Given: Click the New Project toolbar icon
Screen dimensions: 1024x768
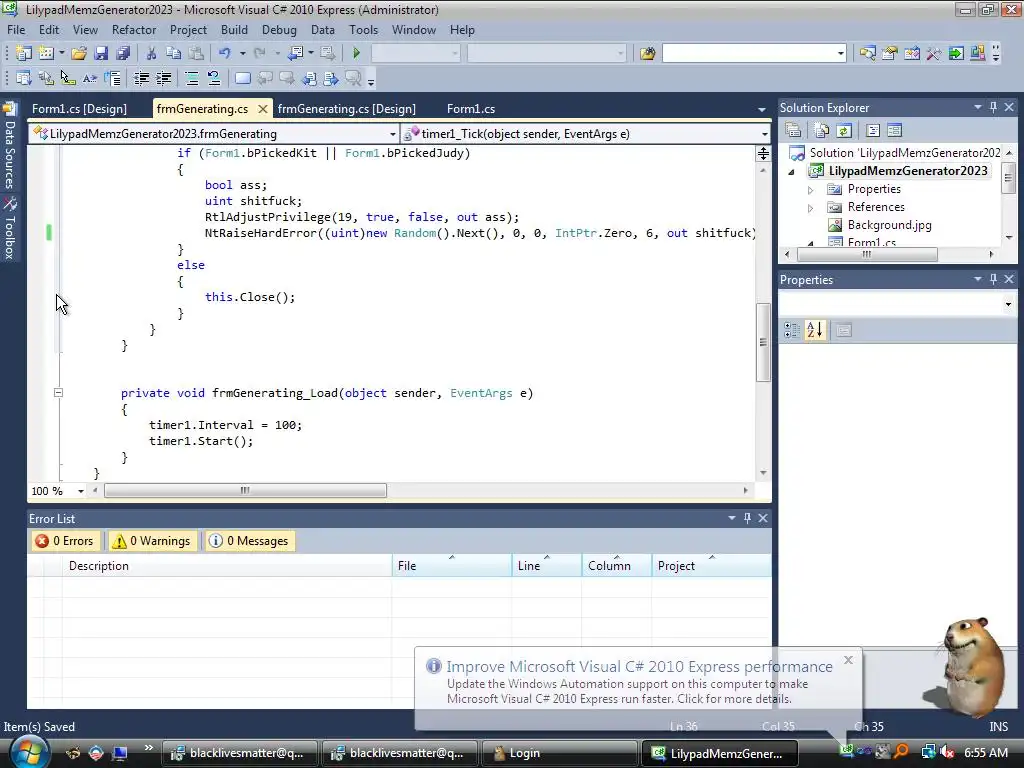Looking at the screenshot, I should (x=24, y=53).
